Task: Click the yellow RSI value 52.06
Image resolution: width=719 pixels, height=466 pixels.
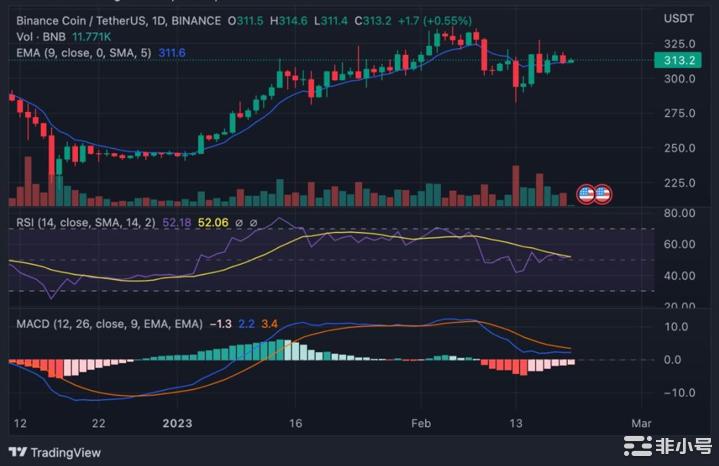Action: 213,222
